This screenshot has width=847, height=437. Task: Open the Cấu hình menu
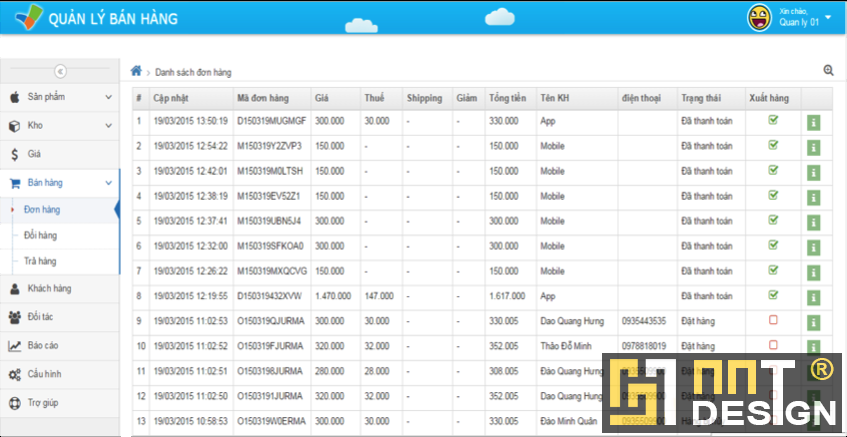[59, 374]
